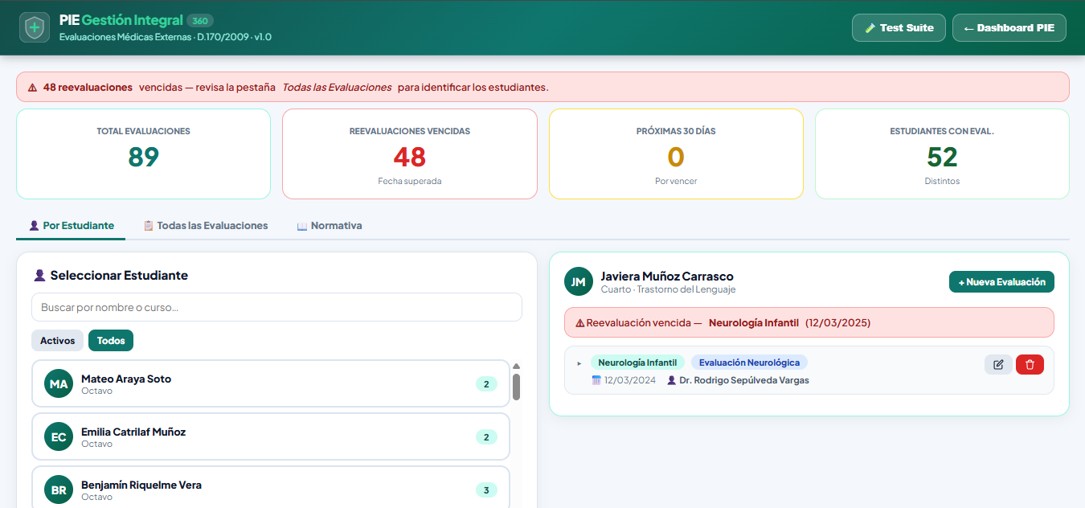1085x508 pixels.
Task: Click the count badge 2 for Emilia Catrilaf
Action: point(486,437)
